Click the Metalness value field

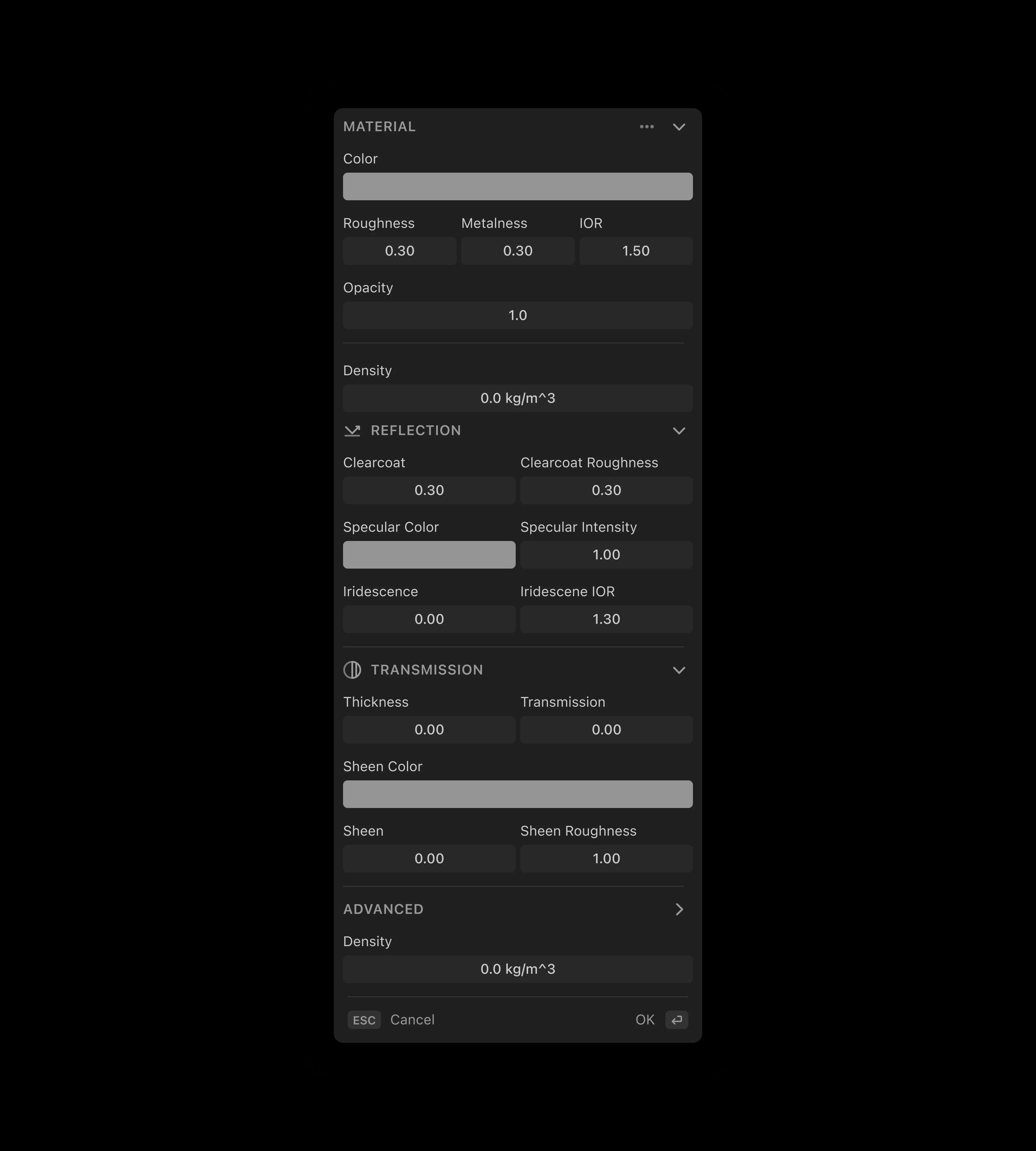pos(518,251)
